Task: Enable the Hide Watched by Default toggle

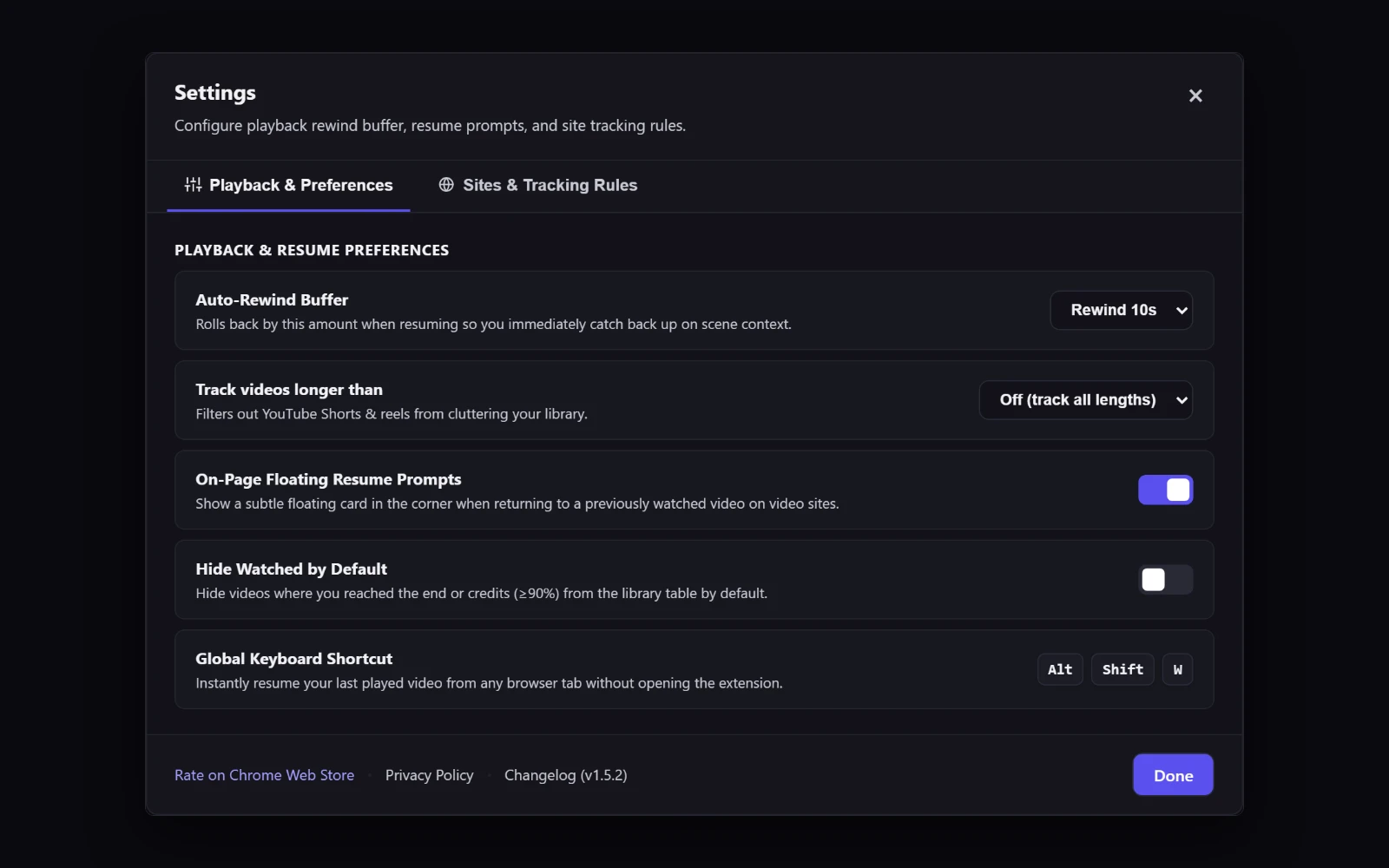Action: pyautogui.click(x=1165, y=580)
